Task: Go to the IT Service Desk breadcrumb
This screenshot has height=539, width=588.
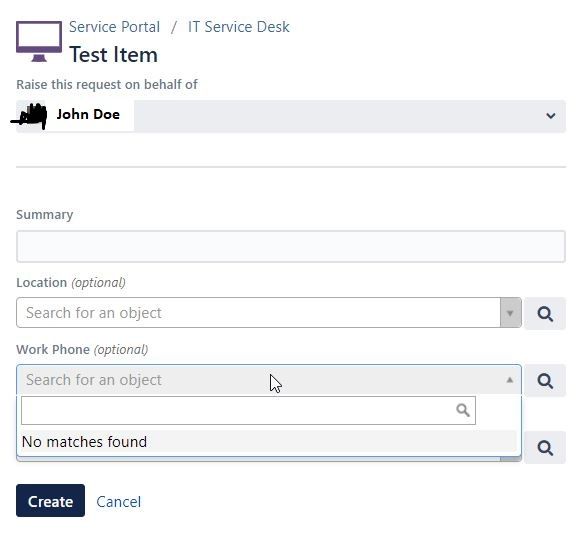Action: 238,27
